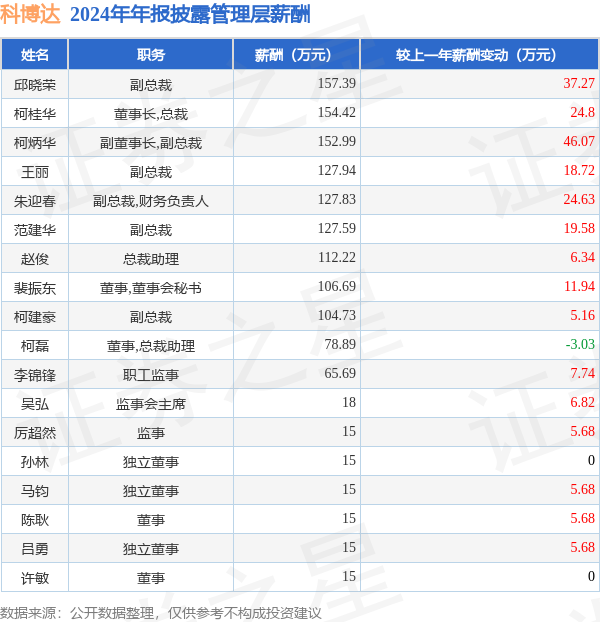
Task: Click the position 监事会主席
Action: tap(151, 404)
